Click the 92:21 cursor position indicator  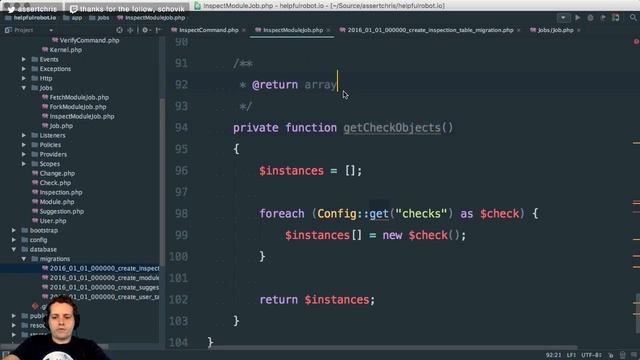coord(553,356)
